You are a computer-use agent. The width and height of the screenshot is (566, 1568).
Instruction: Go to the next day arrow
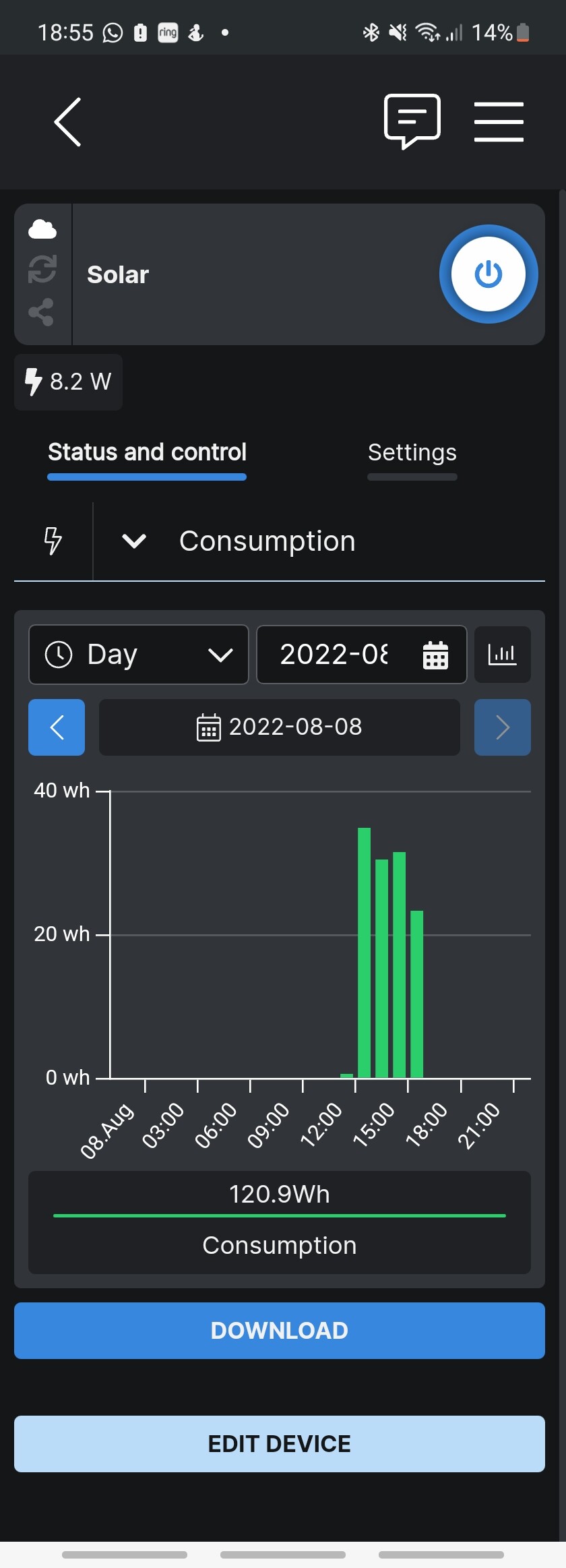click(503, 727)
